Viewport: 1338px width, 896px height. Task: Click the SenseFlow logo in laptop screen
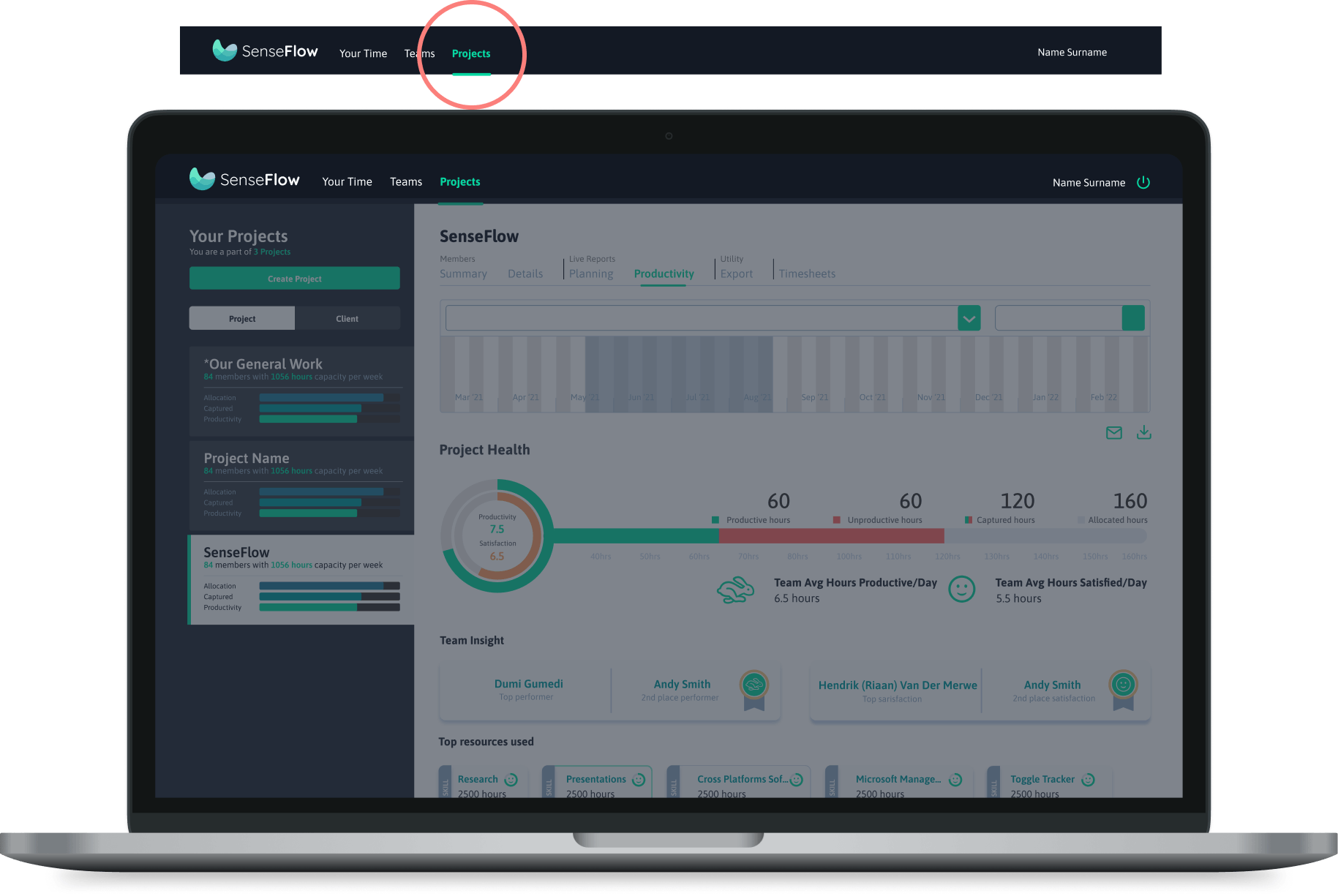(244, 179)
